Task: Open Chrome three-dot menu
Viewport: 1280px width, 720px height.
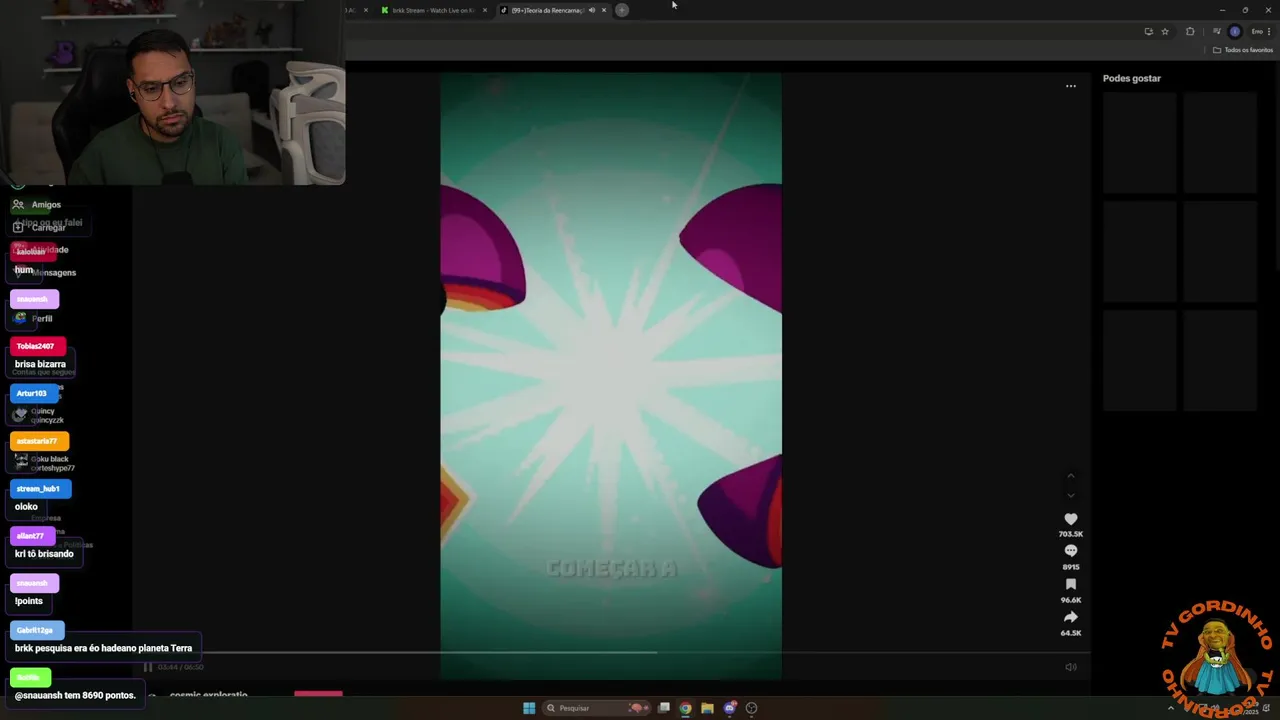Action: pyautogui.click(x=1269, y=31)
